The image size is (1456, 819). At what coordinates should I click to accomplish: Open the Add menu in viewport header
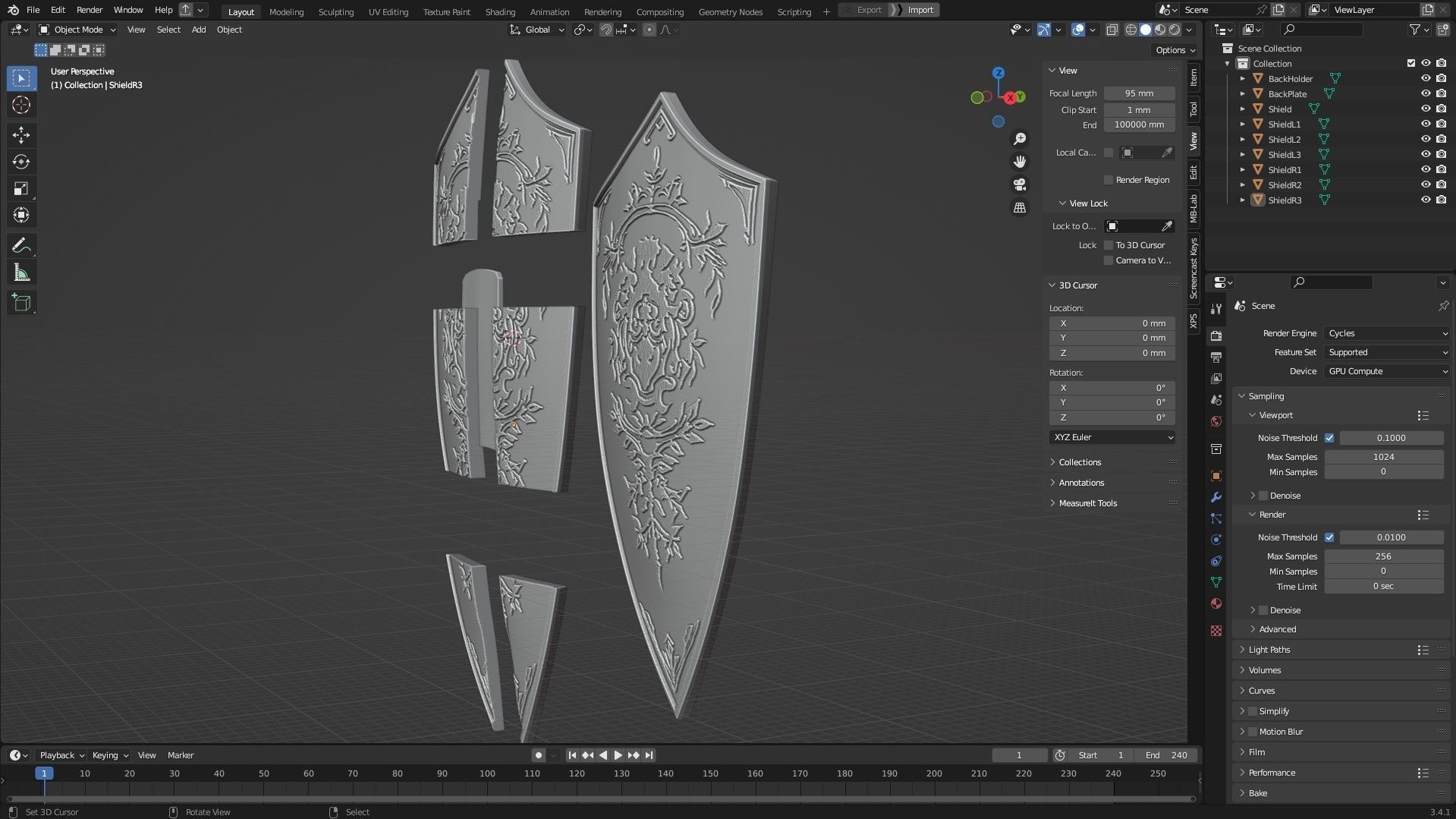click(199, 30)
